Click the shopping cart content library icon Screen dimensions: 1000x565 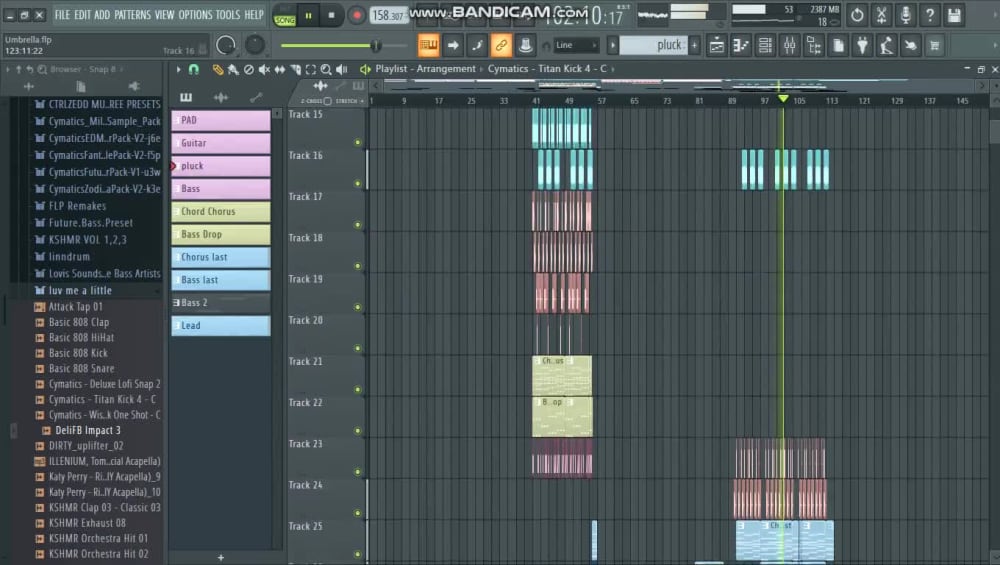pos(935,45)
